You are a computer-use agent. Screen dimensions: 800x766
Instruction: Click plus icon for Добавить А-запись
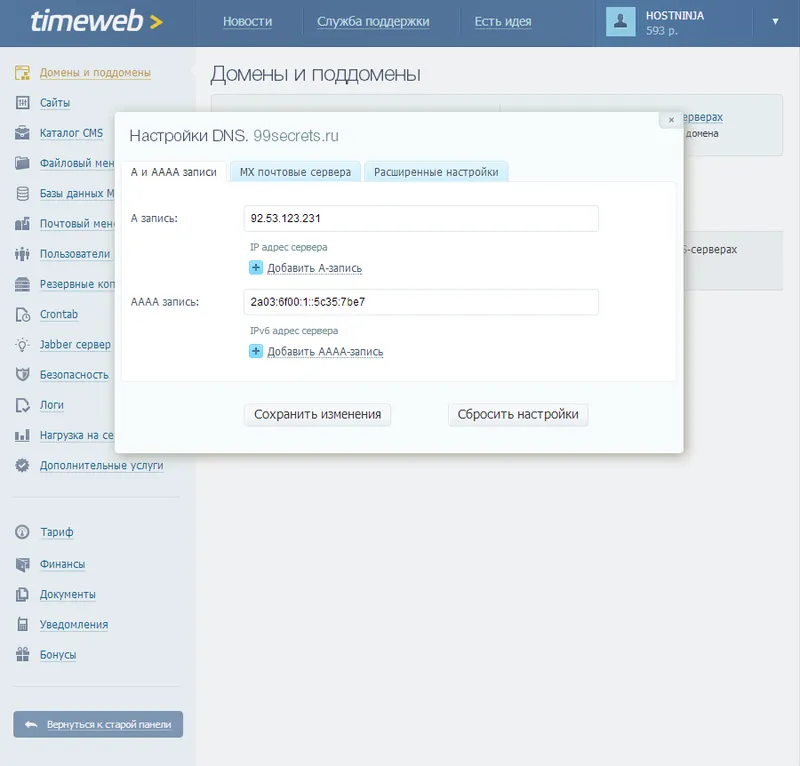coord(256,267)
